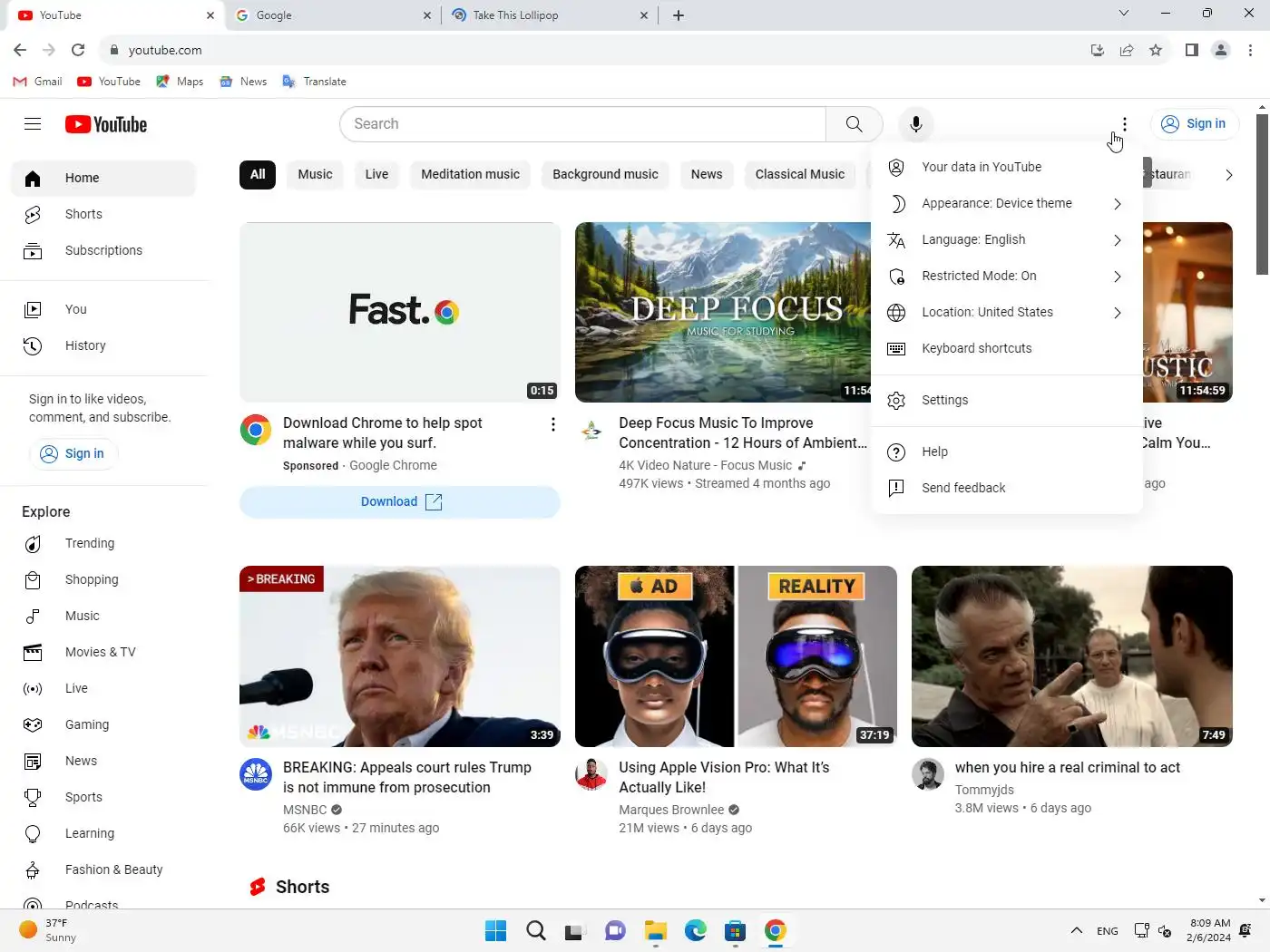The image size is (1270, 952).
Task: Click Marques Brownlee channel avatar
Action: coord(591,774)
